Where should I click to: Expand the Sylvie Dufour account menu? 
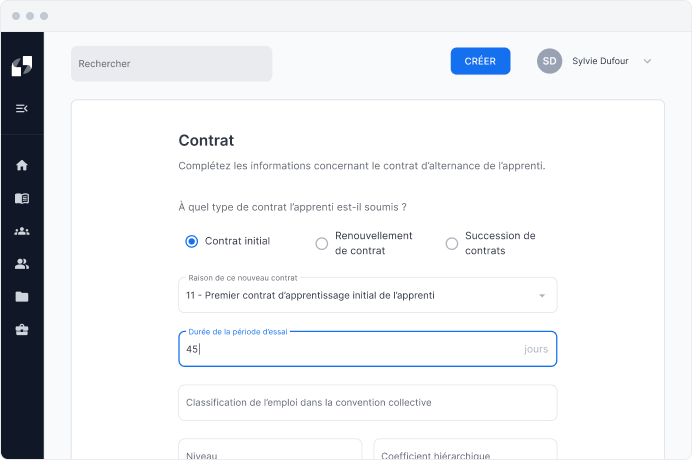pyautogui.click(x=647, y=61)
